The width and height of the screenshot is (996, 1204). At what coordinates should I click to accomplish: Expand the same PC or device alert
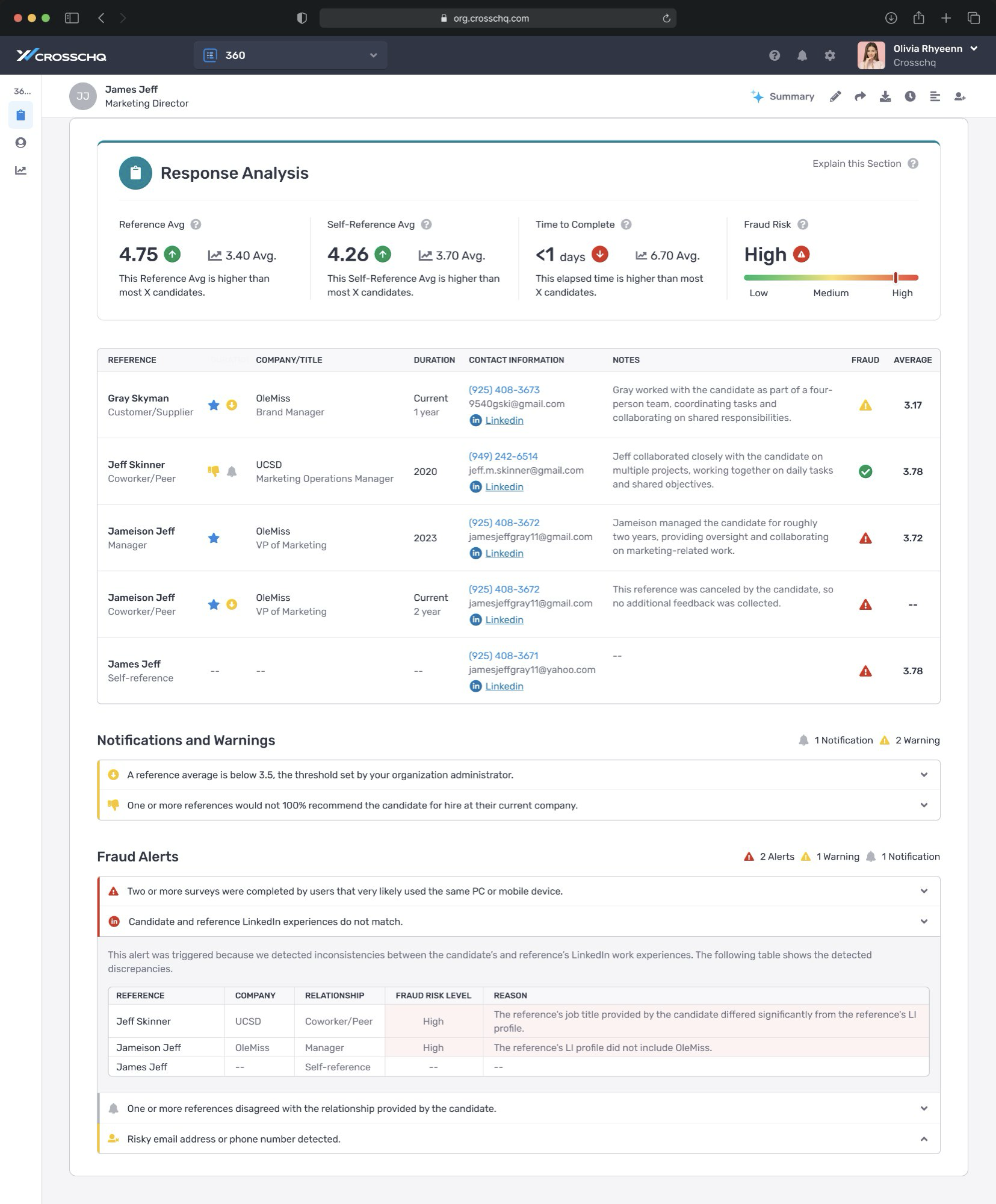(x=924, y=891)
